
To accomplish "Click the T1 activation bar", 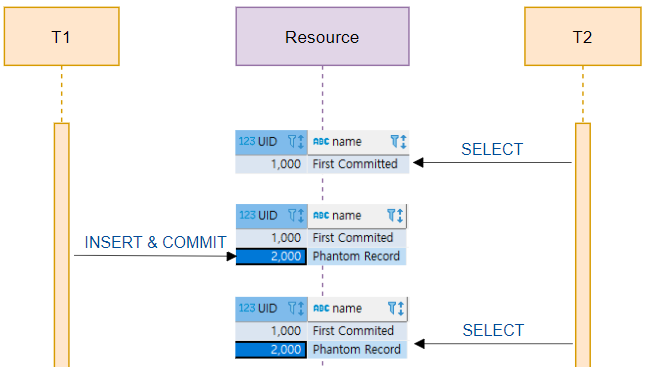I will [x=61, y=245].
